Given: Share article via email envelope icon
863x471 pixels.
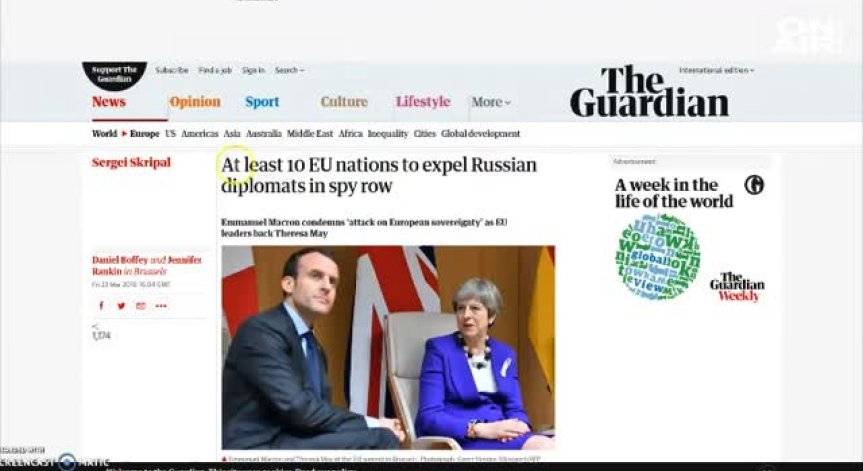Looking at the screenshot, I should 141,306.
